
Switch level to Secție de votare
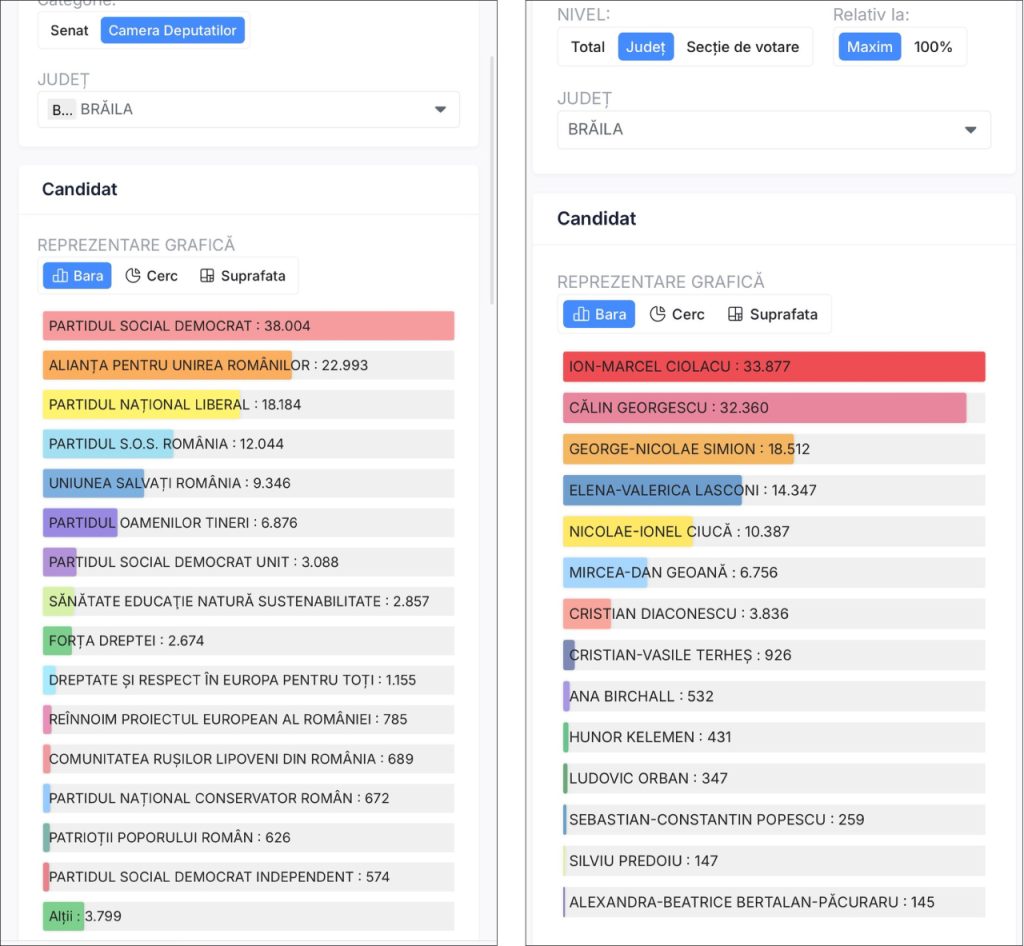click(743, 47)
